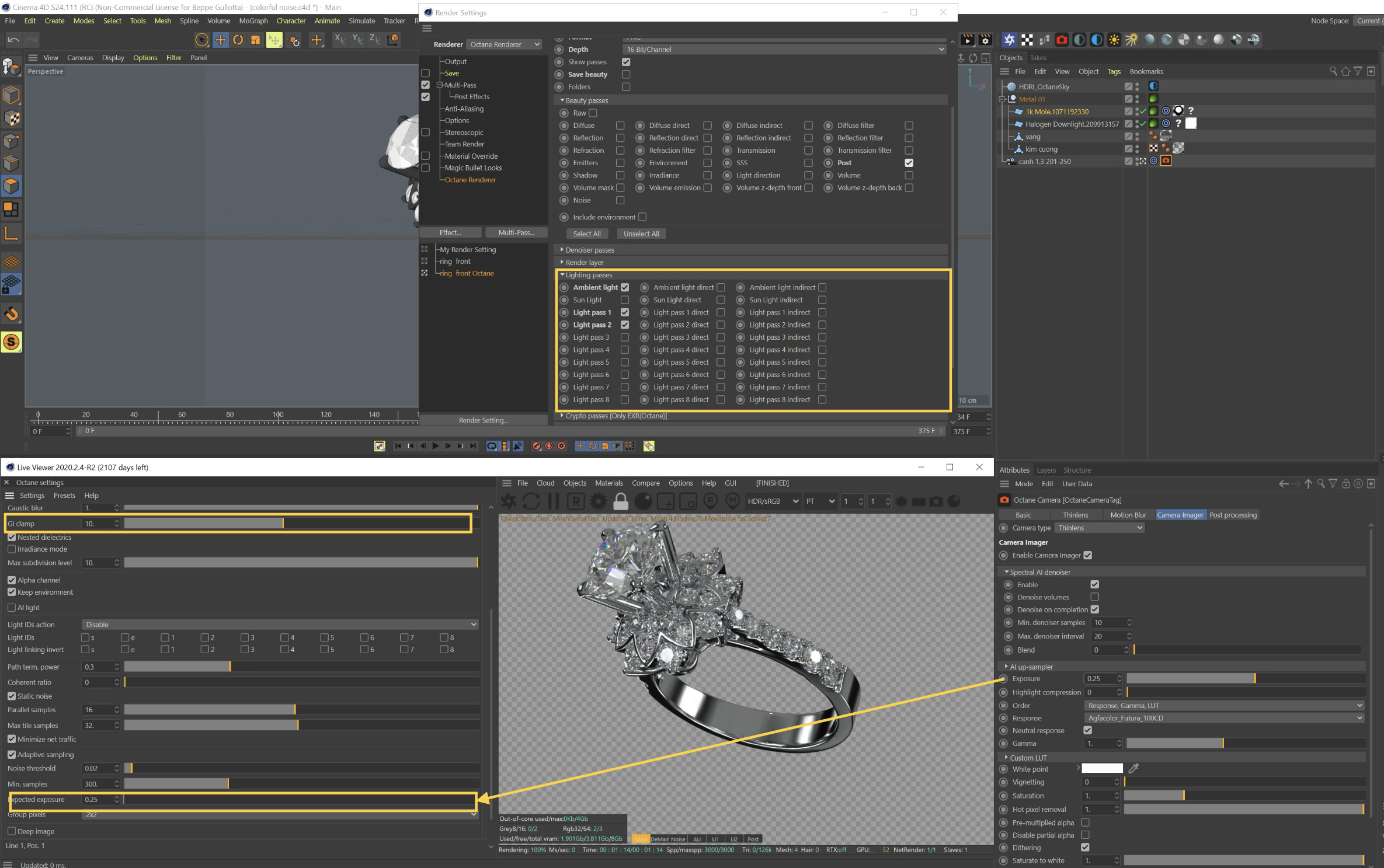Open the Renderer dropdown showing Octane Renderer
The height and width of the screenshot is (868, 1384).
pos(505,44)
